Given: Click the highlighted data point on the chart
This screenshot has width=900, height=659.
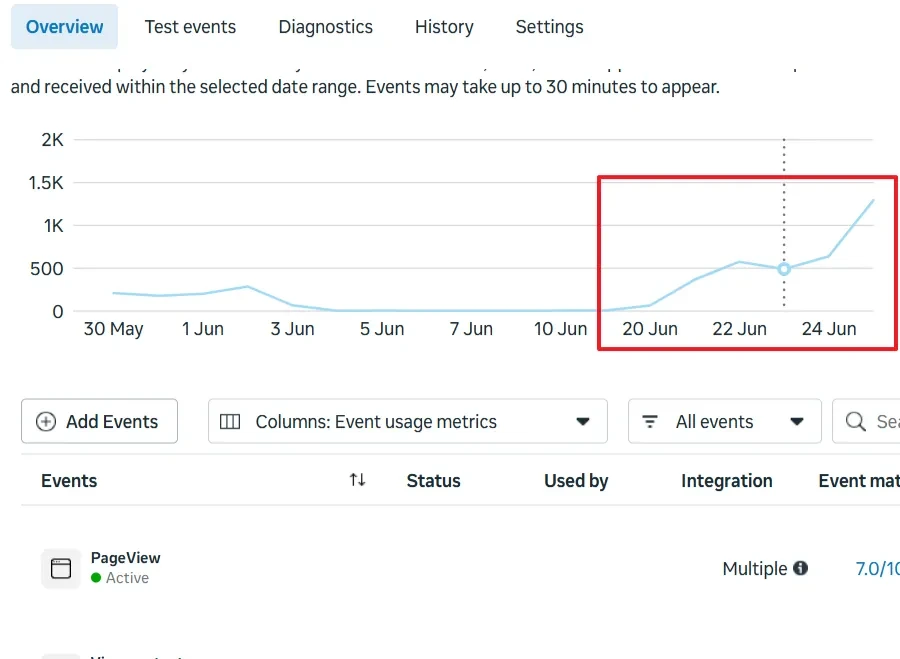Looking at the screenshot, I should point(784,269).
